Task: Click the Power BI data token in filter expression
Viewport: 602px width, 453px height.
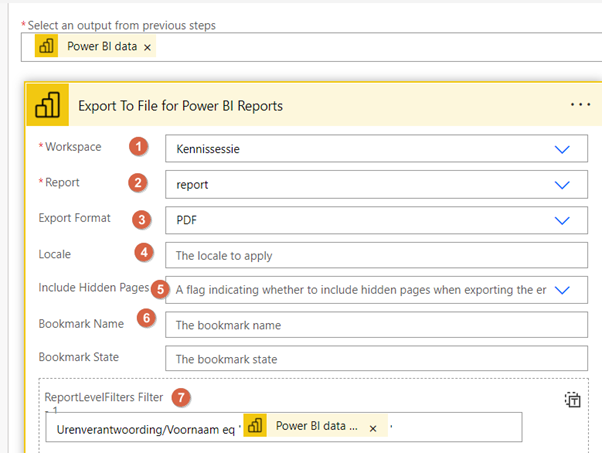Action: pyautogui.click(x=316, y=426)
